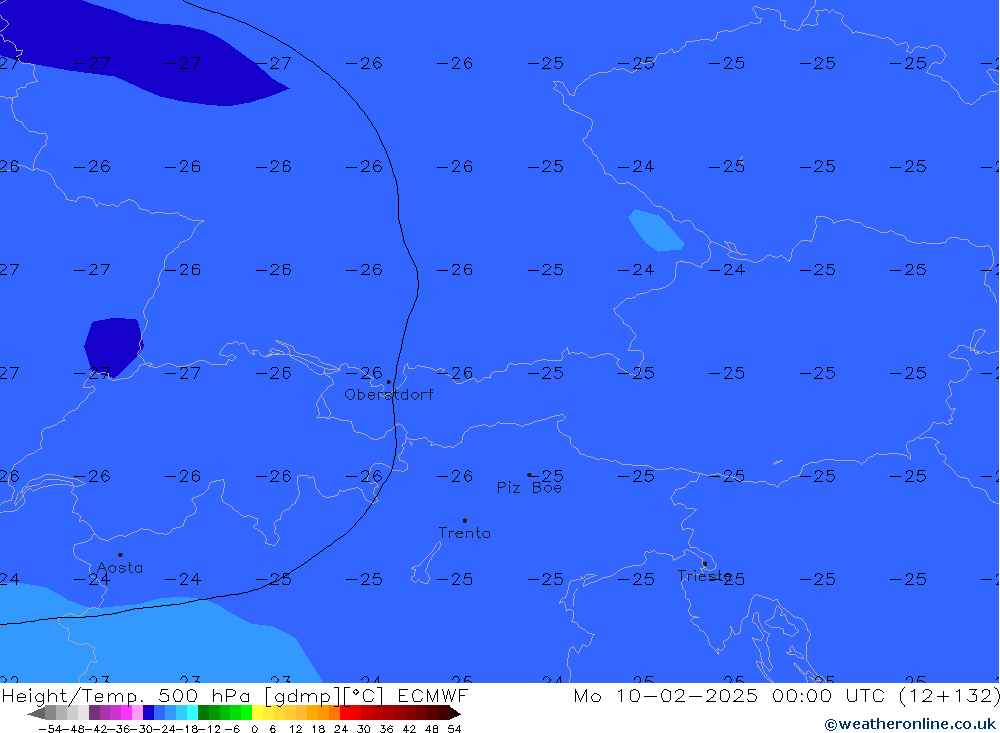Click the Trento location dot marker

point(464,521)
